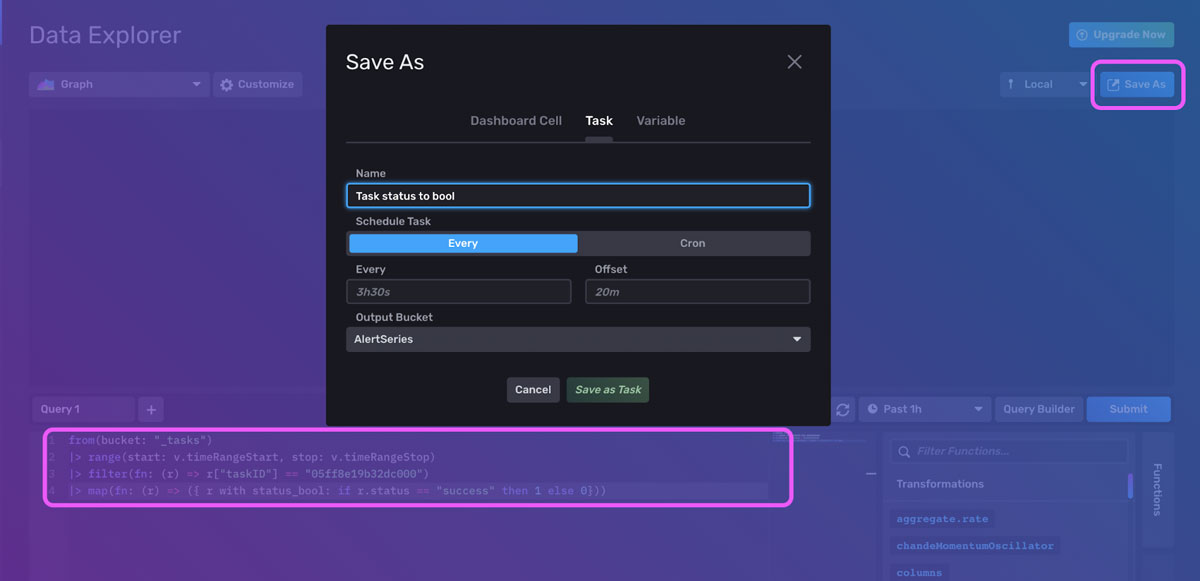Add a new query with the plus icon

[x=150, y=409]
